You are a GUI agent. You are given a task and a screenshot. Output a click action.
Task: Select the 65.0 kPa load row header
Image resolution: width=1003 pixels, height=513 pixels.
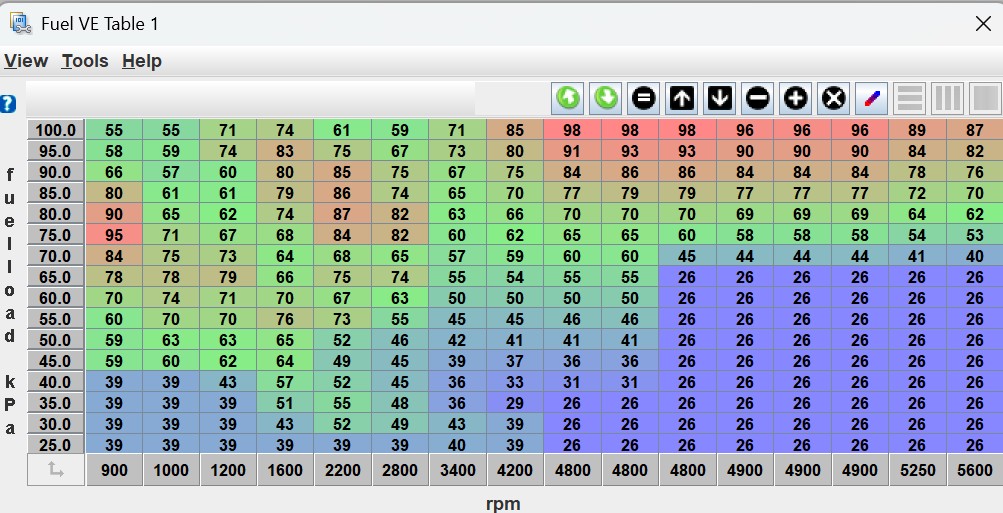click(x=56, y=277)
